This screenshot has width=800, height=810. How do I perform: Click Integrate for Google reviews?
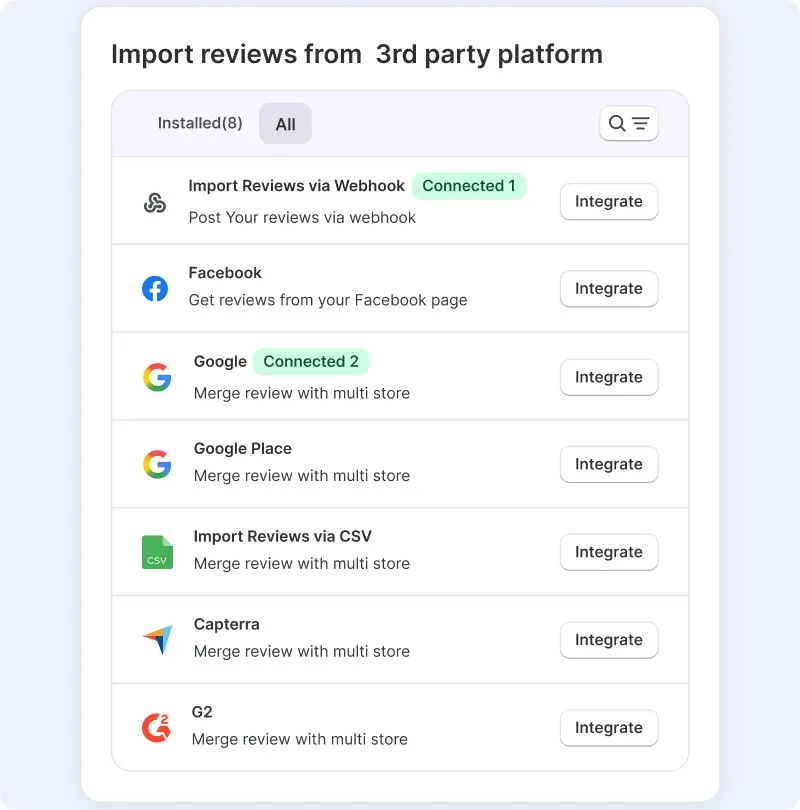(x=608, y=377)
